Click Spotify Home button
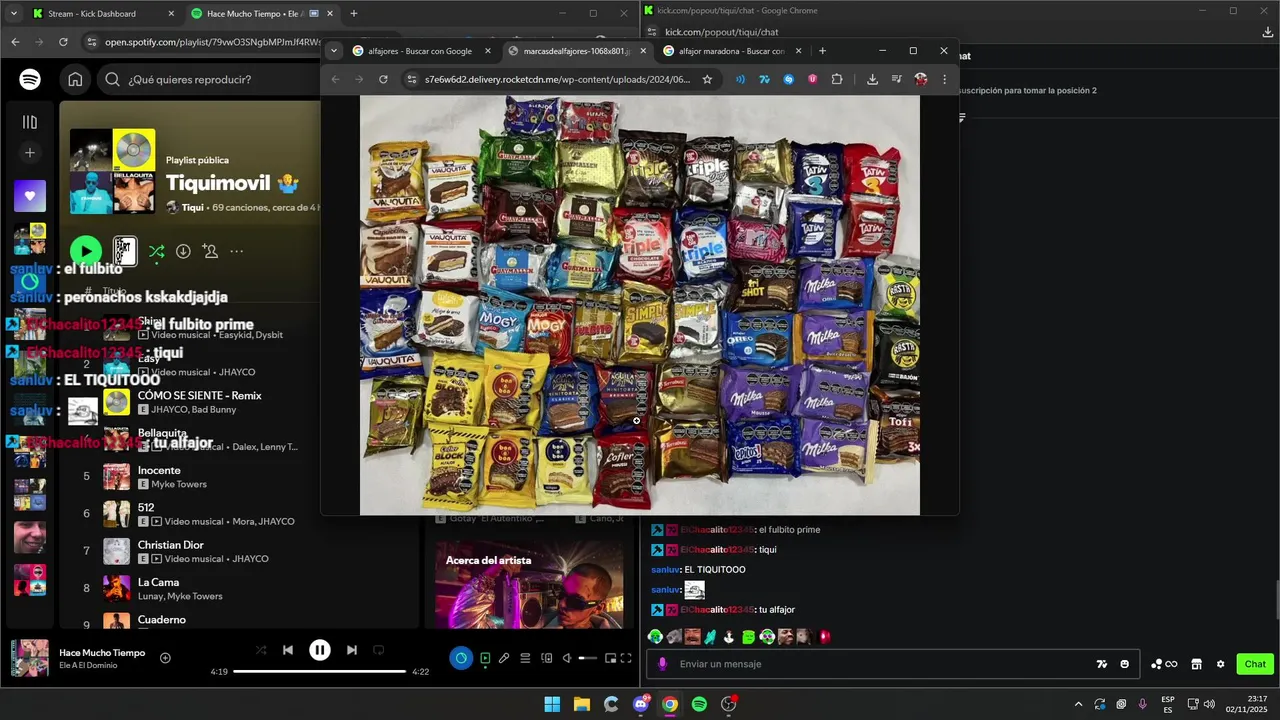This screenshot has width=1280, height=720. click(75, 80)
